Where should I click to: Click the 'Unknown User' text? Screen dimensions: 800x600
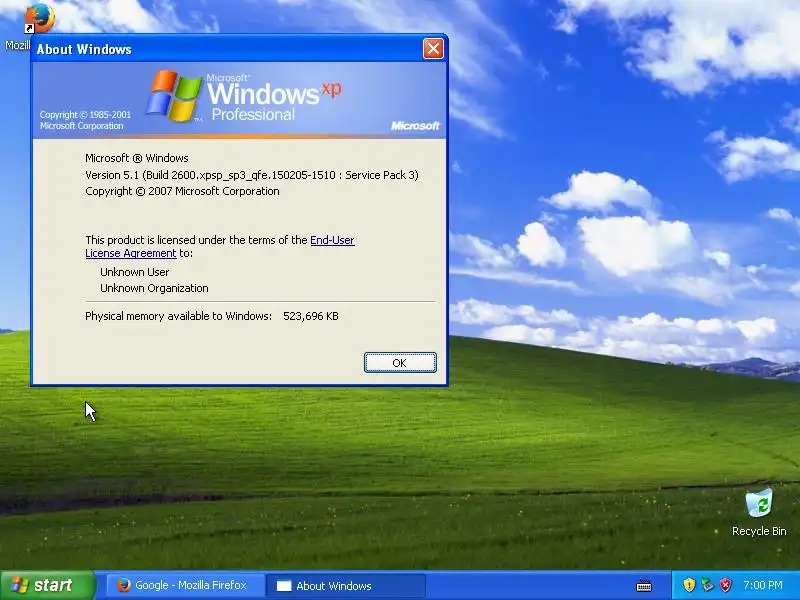135,272
